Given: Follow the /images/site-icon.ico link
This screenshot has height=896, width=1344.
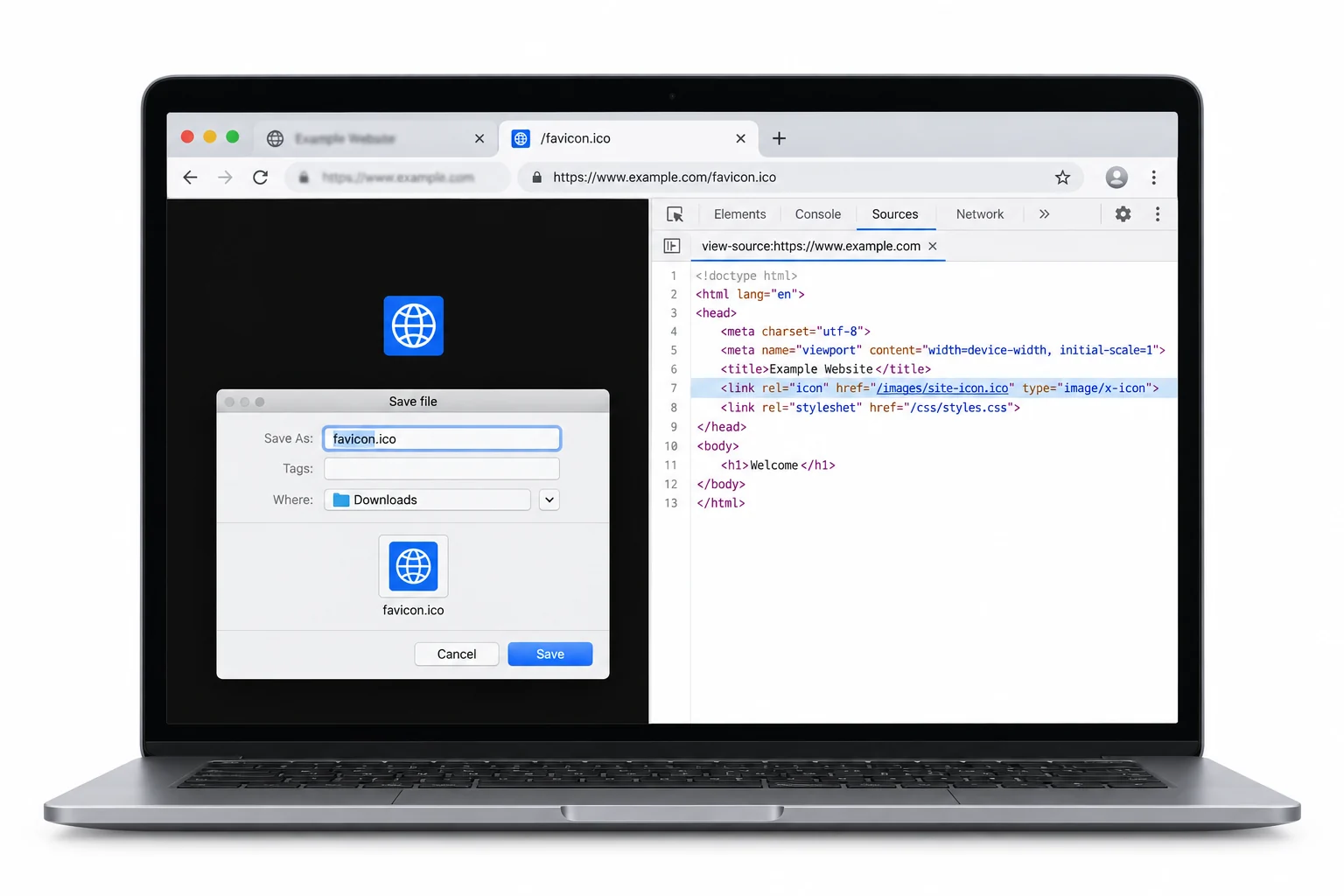Looking at the screenshot, I should (942, 388).
